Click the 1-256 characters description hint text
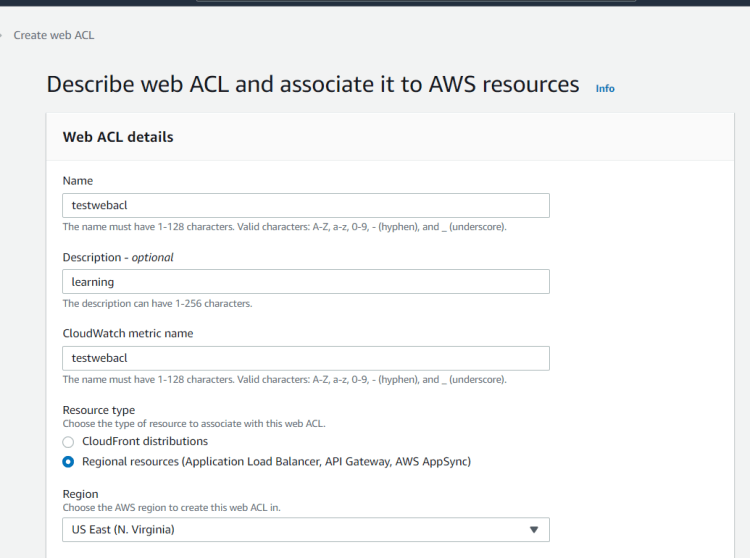The height and width of the screenshot is (558, 750). click(x=157, y=303)
